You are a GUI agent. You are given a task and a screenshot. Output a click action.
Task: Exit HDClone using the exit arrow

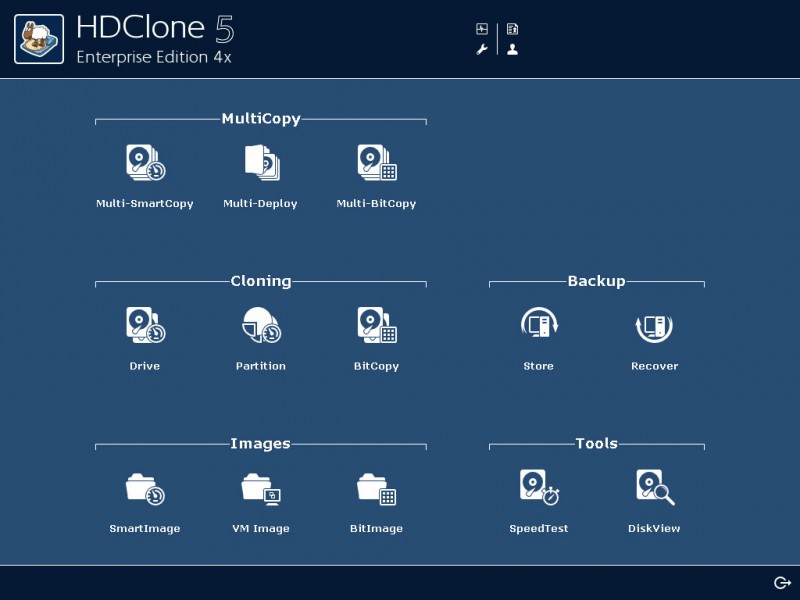point(783,581)
